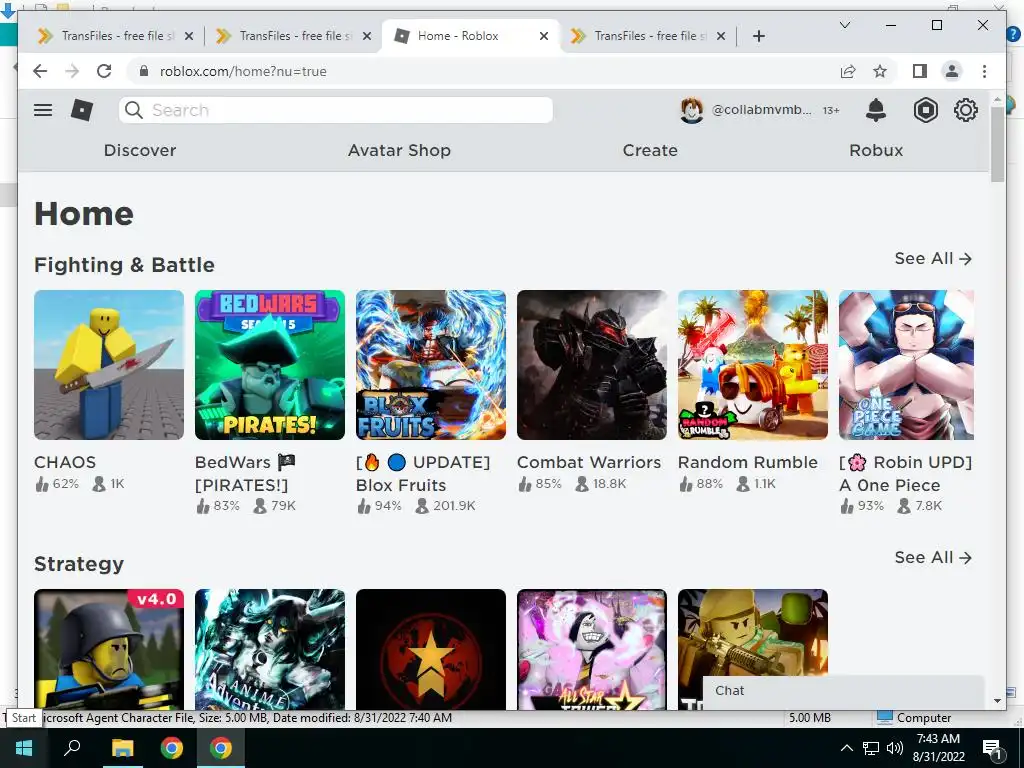1024x768 pixels.
Task: Click the site lock icon
Action: (x=144, y=71)
